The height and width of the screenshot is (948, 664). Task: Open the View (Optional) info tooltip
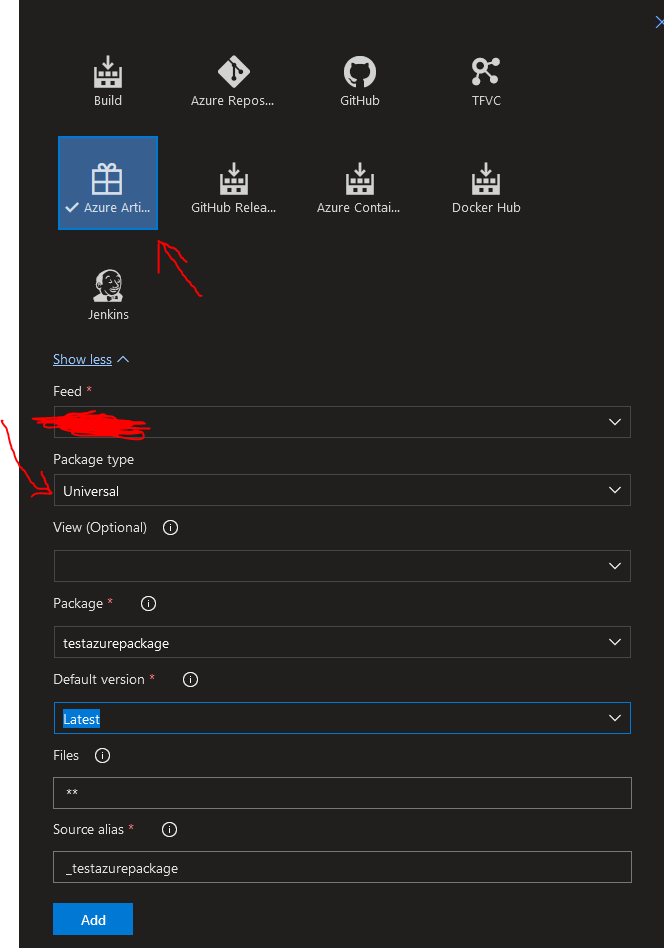[170, 527]
